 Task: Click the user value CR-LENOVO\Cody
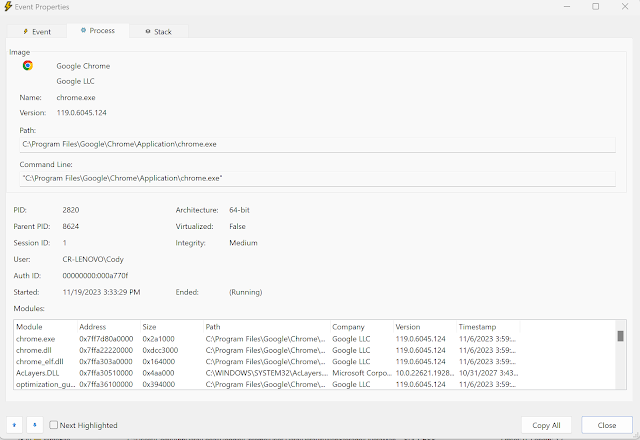point(93,259)
